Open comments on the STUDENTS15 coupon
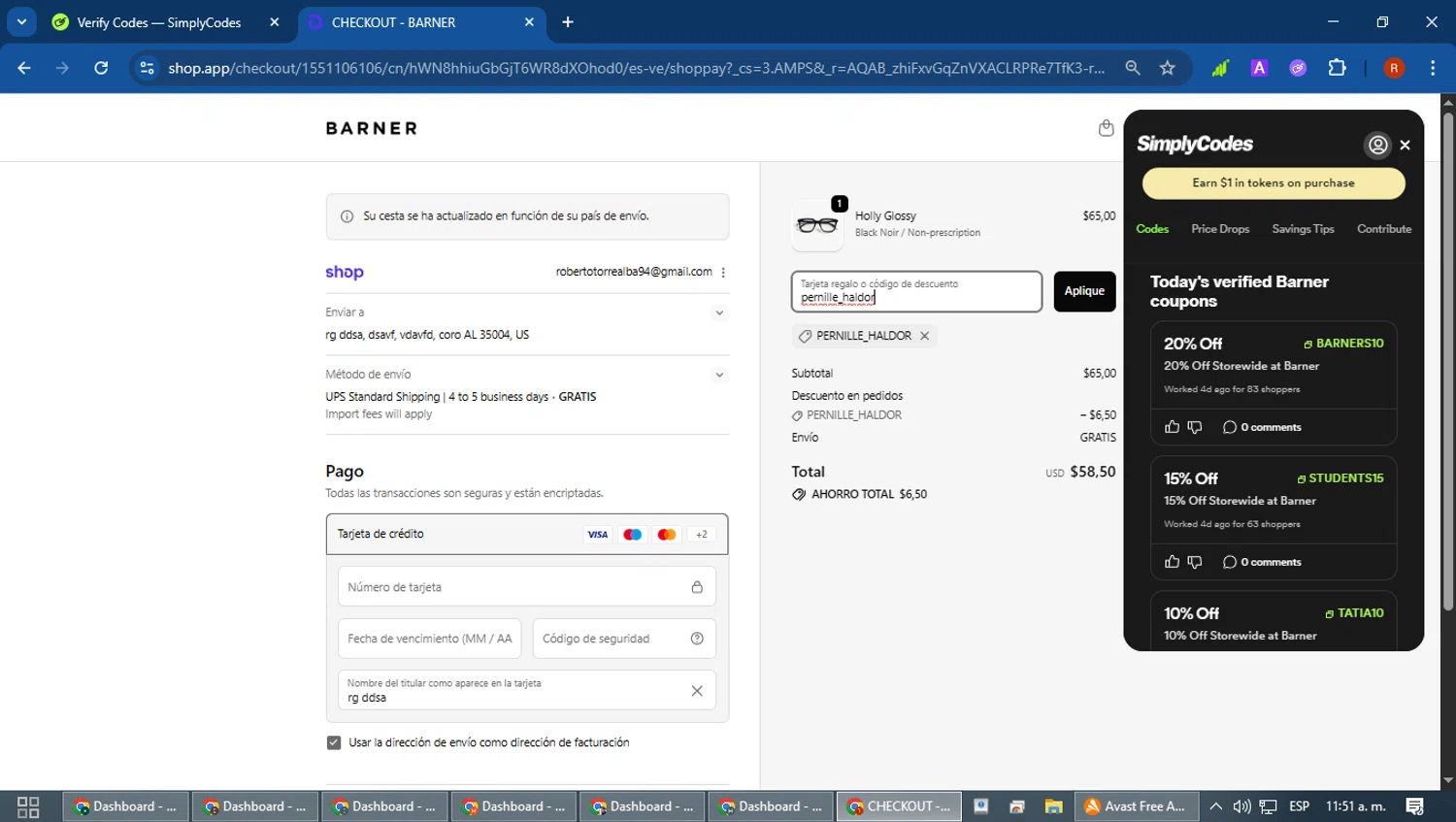 click(x=1262, y=562)
